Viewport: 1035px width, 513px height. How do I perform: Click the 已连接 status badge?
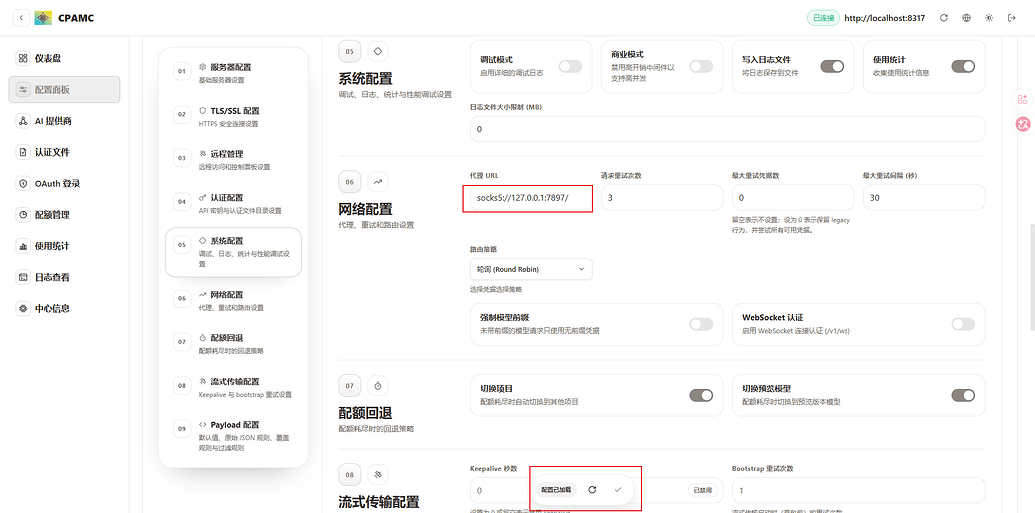(822, 18)
